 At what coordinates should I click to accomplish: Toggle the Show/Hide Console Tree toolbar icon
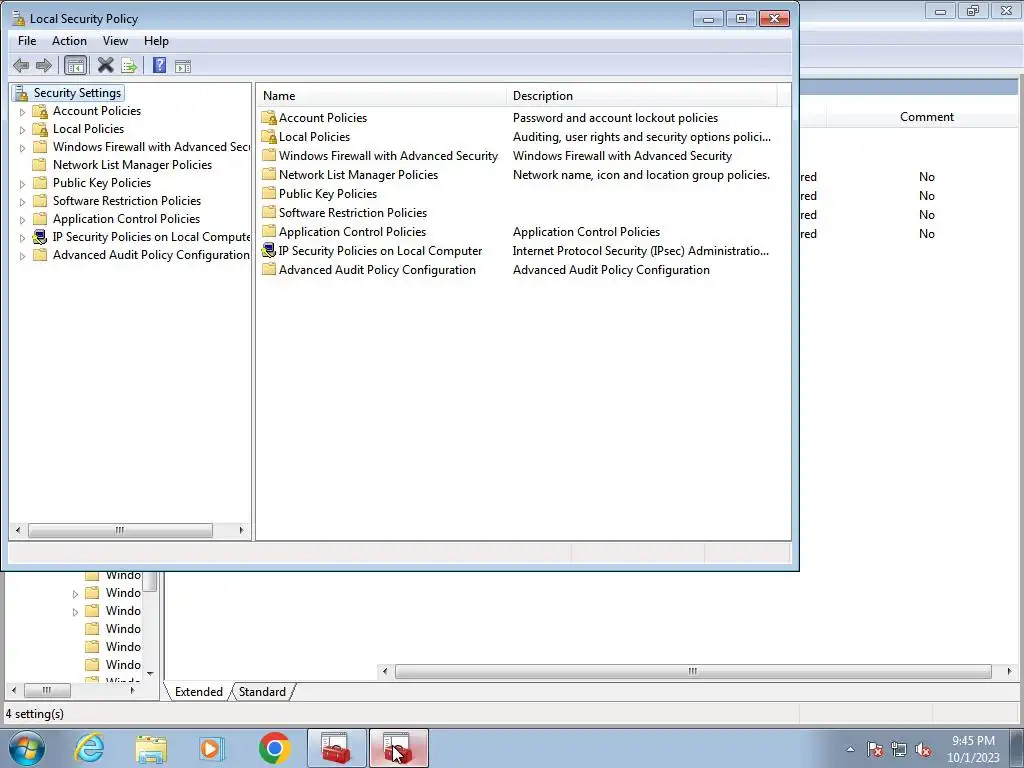(75, 65)
